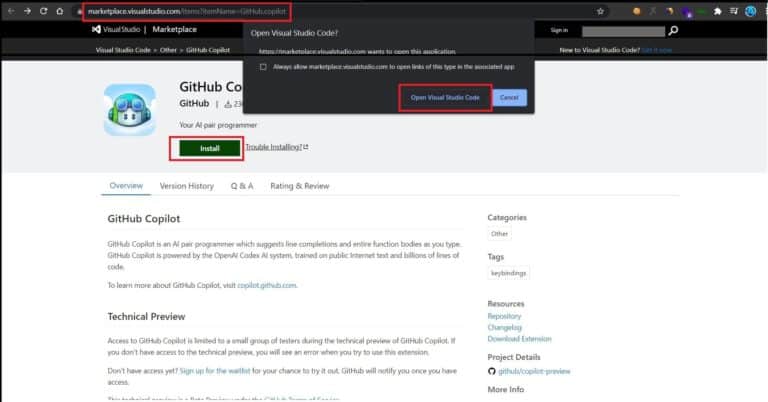Open the Trouble Installing? link
Image resolution: width=768 pixels, height=402 pixels.
277,147
